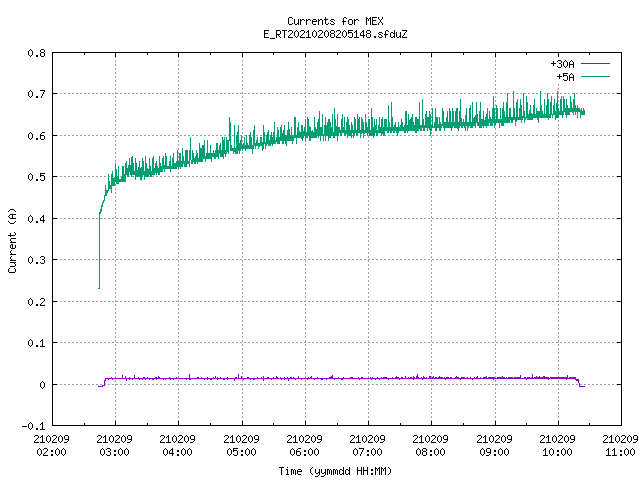Click y-axis tick value 0.6
This screenshot has width=640, height=480.
point(36,136)
